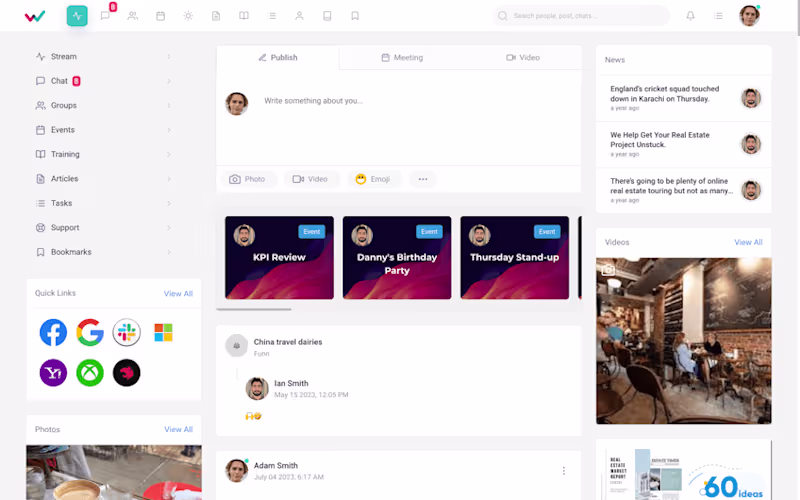This screenshot has height=500, width=800.
Task: Expand the Training sidebar chevron
Action: (169, 155)
